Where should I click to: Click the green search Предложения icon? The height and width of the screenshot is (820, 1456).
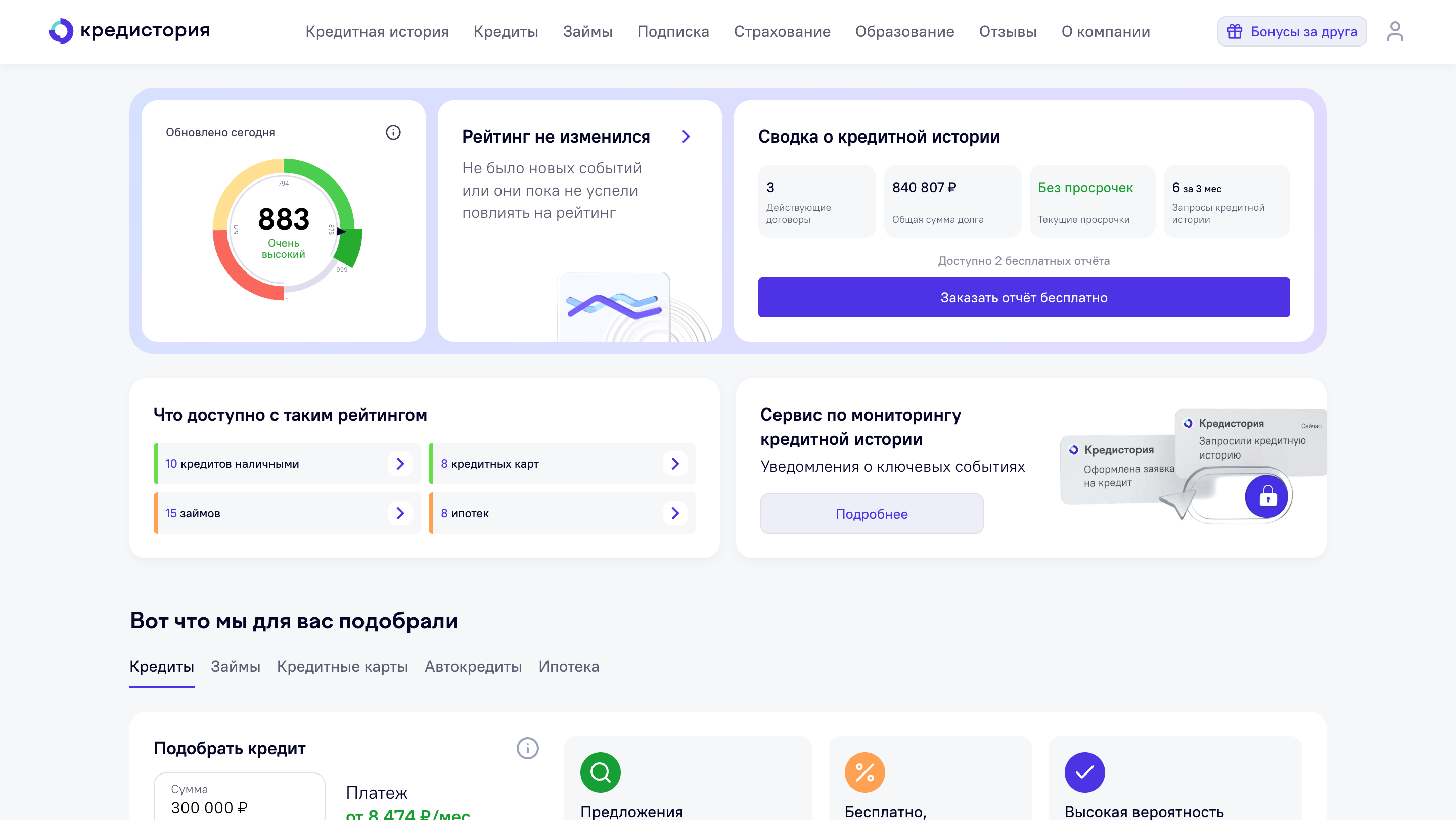pos(600,772)
